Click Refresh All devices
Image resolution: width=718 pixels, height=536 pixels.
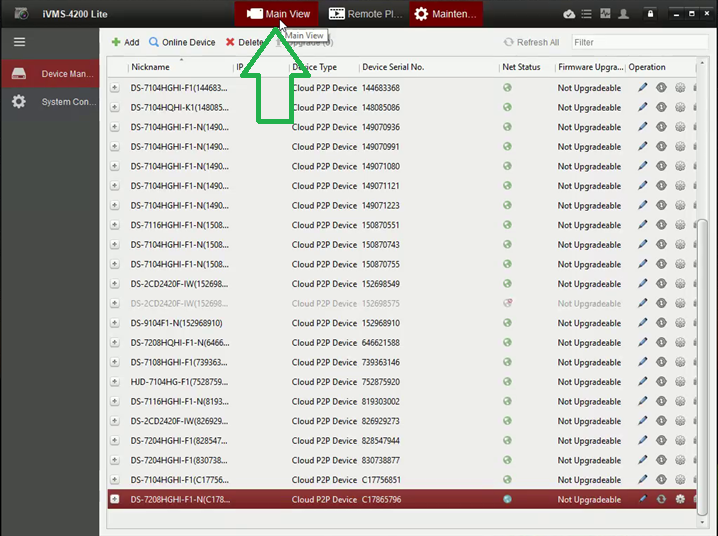click(x=532, y=42)
